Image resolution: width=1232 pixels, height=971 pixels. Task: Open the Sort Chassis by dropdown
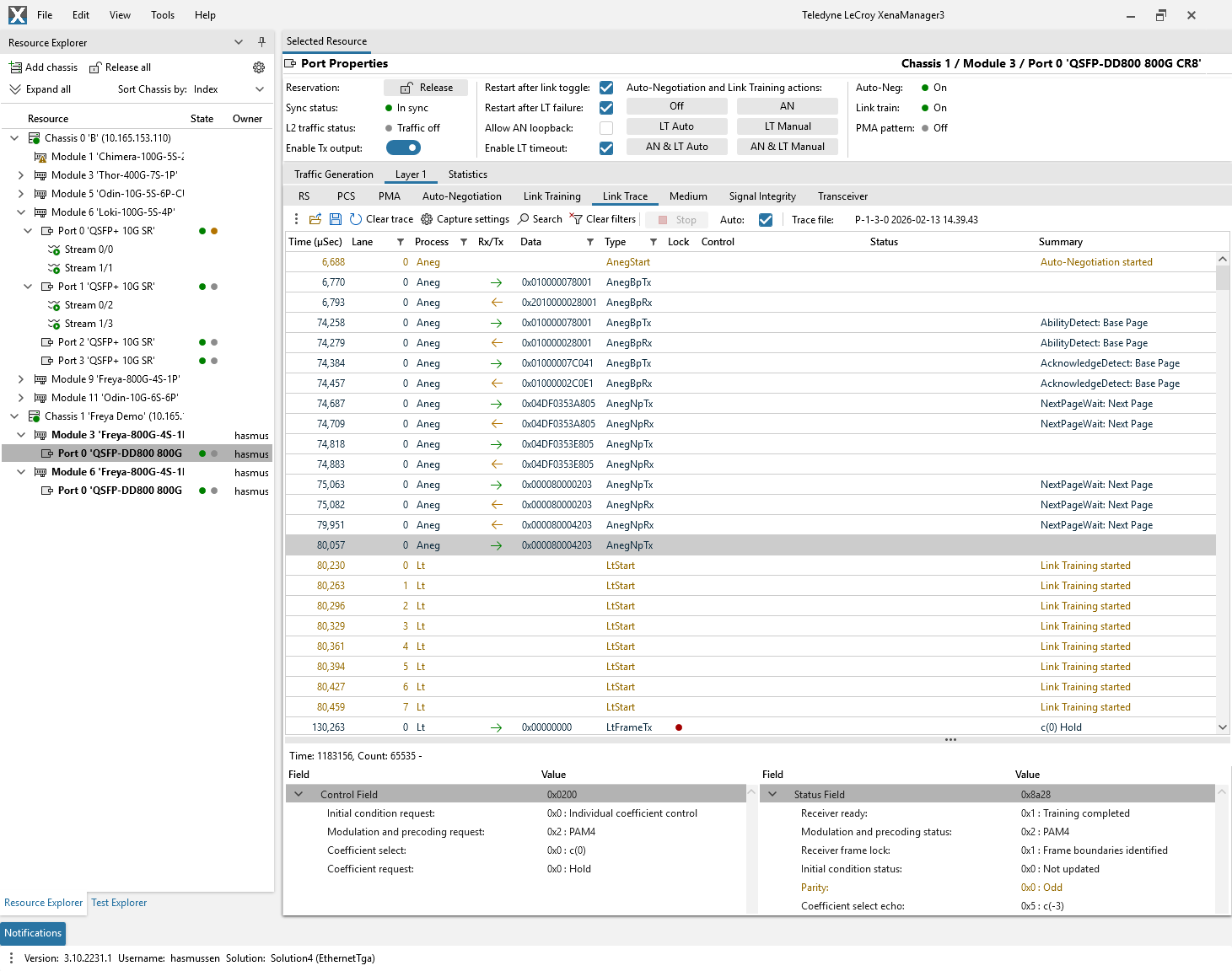(259, 89)
